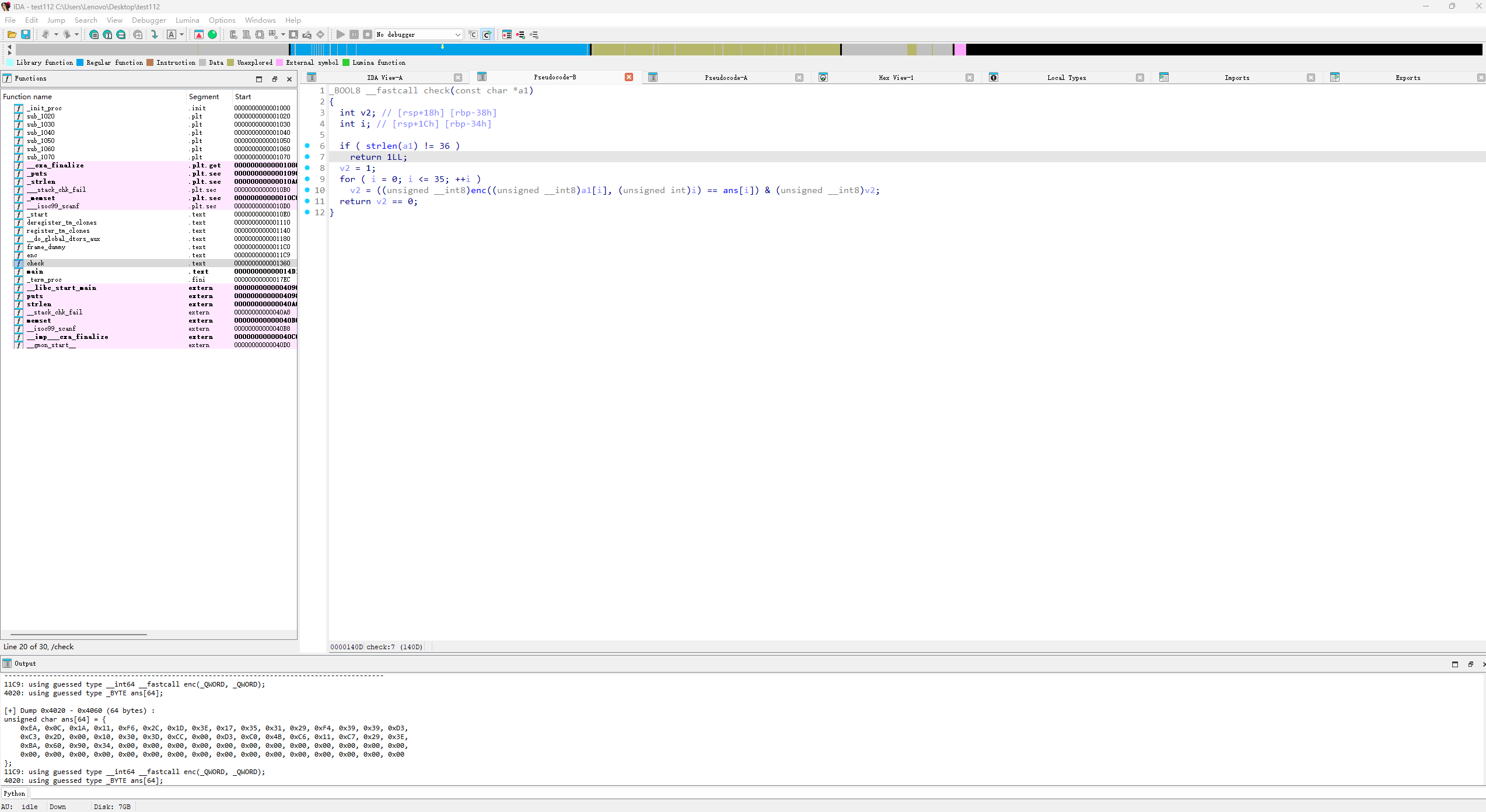
Task: Switch to the Pseudocode-A tab
Action: [726, 78]
